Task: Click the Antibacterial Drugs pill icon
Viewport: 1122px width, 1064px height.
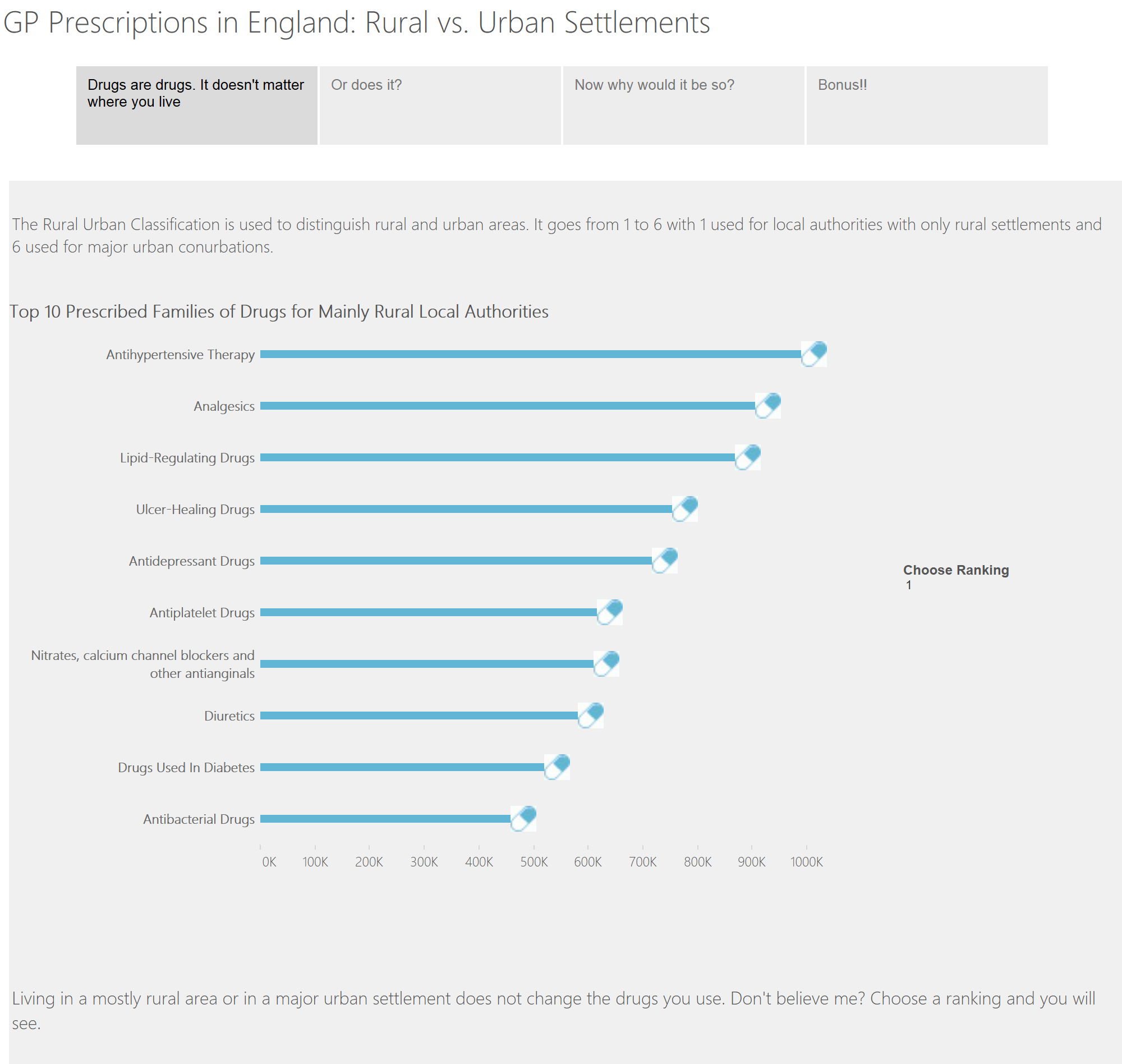Action: coord(523,818)
